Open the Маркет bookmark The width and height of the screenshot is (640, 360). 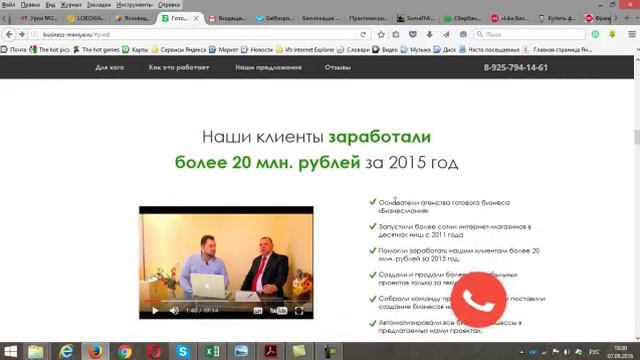224,50
